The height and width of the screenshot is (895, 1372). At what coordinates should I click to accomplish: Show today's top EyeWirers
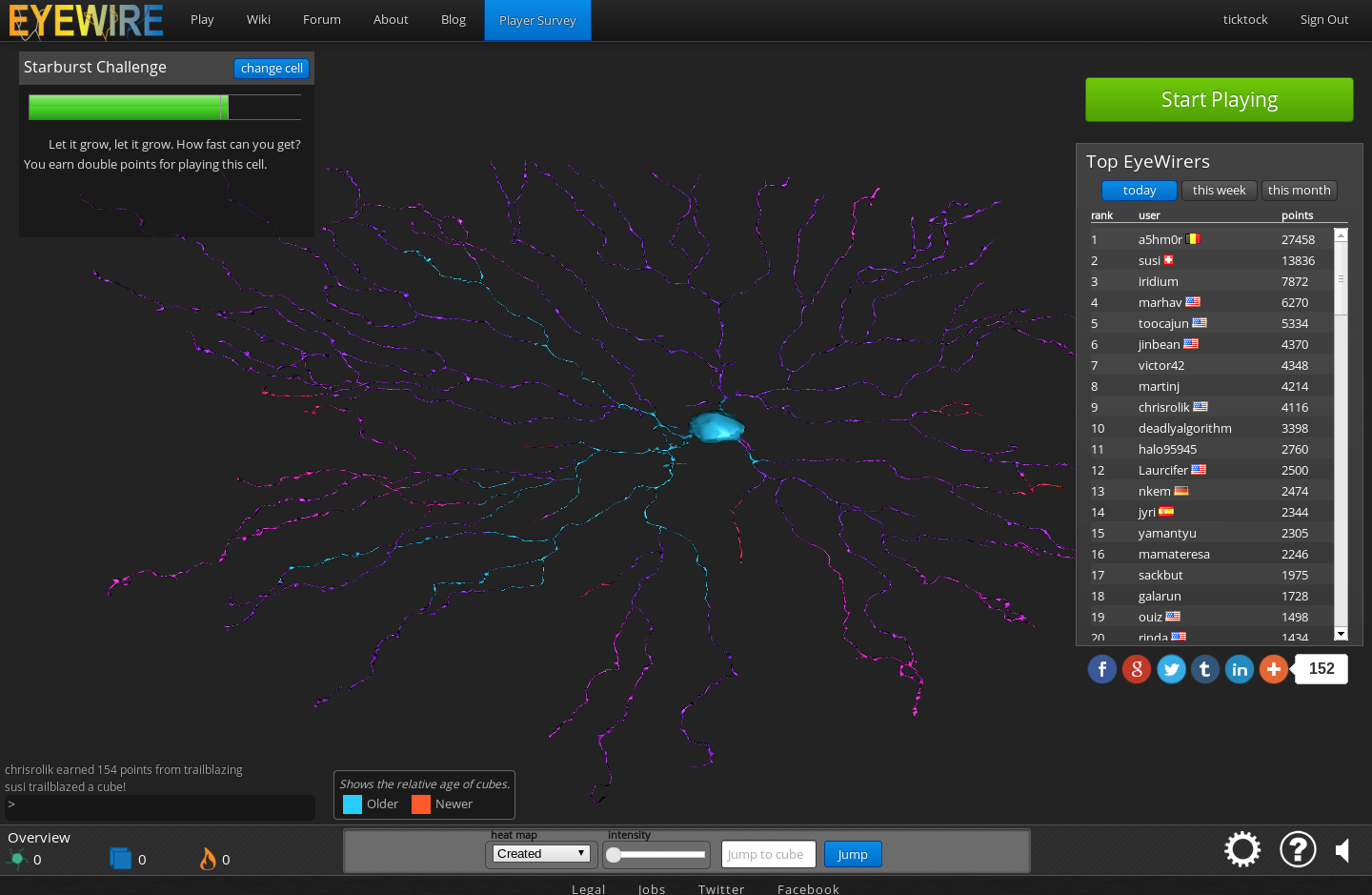coord(1140,191)
